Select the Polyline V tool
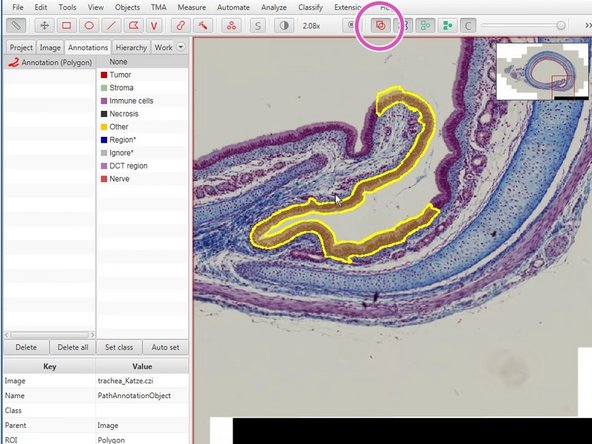Image resolution: width=592 pixels, height=444 pixels. (154, 26)
